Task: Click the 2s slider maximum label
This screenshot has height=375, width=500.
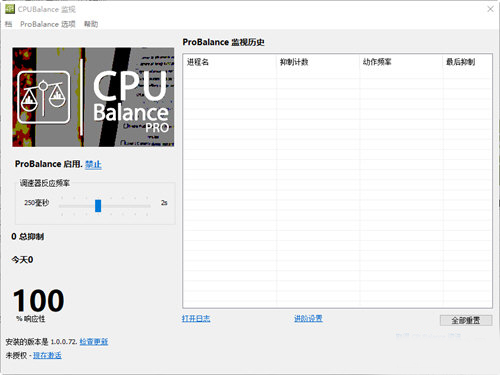Action: tap(164, 203)
